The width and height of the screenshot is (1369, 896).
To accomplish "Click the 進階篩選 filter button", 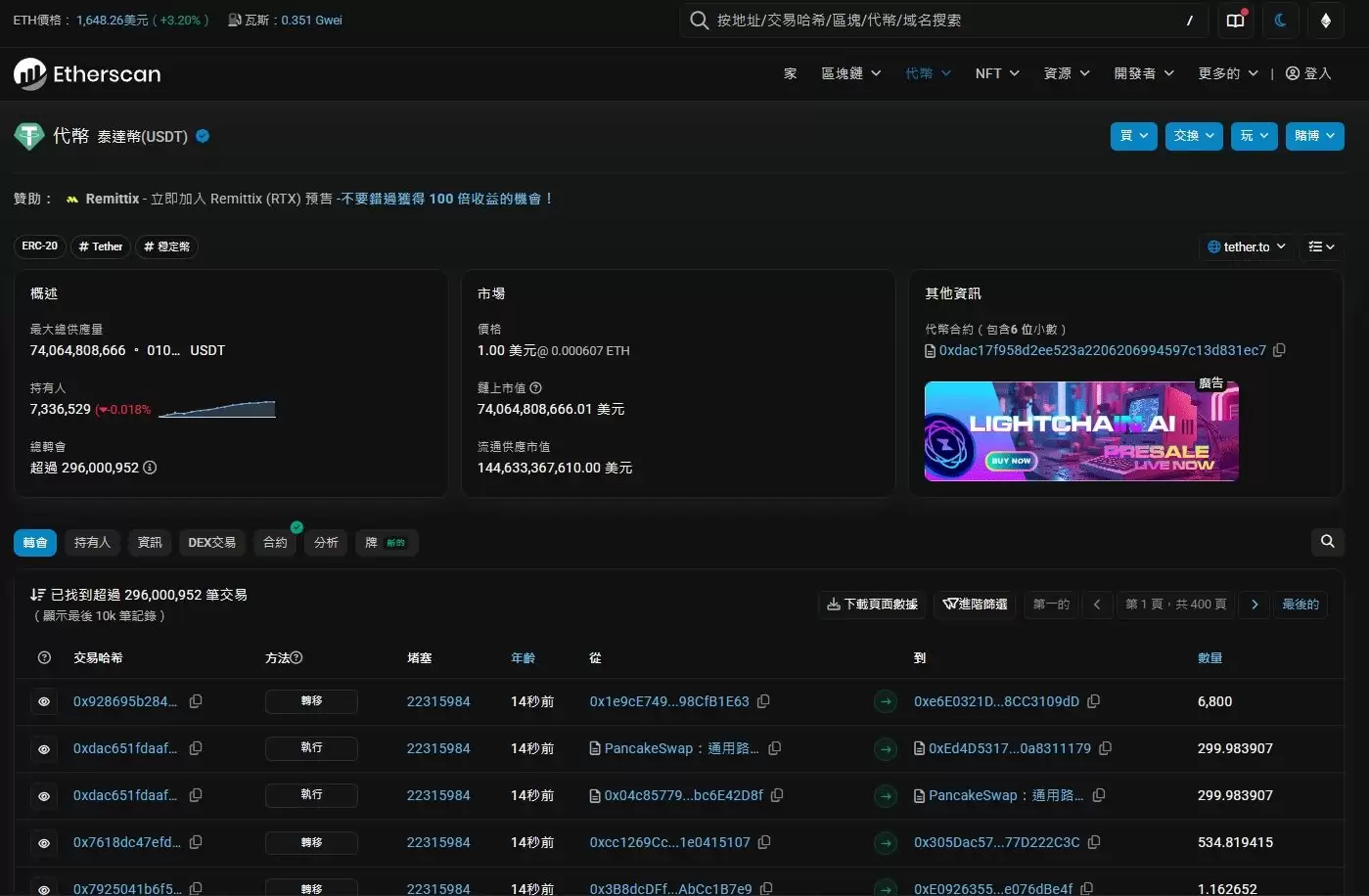I will pyautogui.click(x=975, y=604).
